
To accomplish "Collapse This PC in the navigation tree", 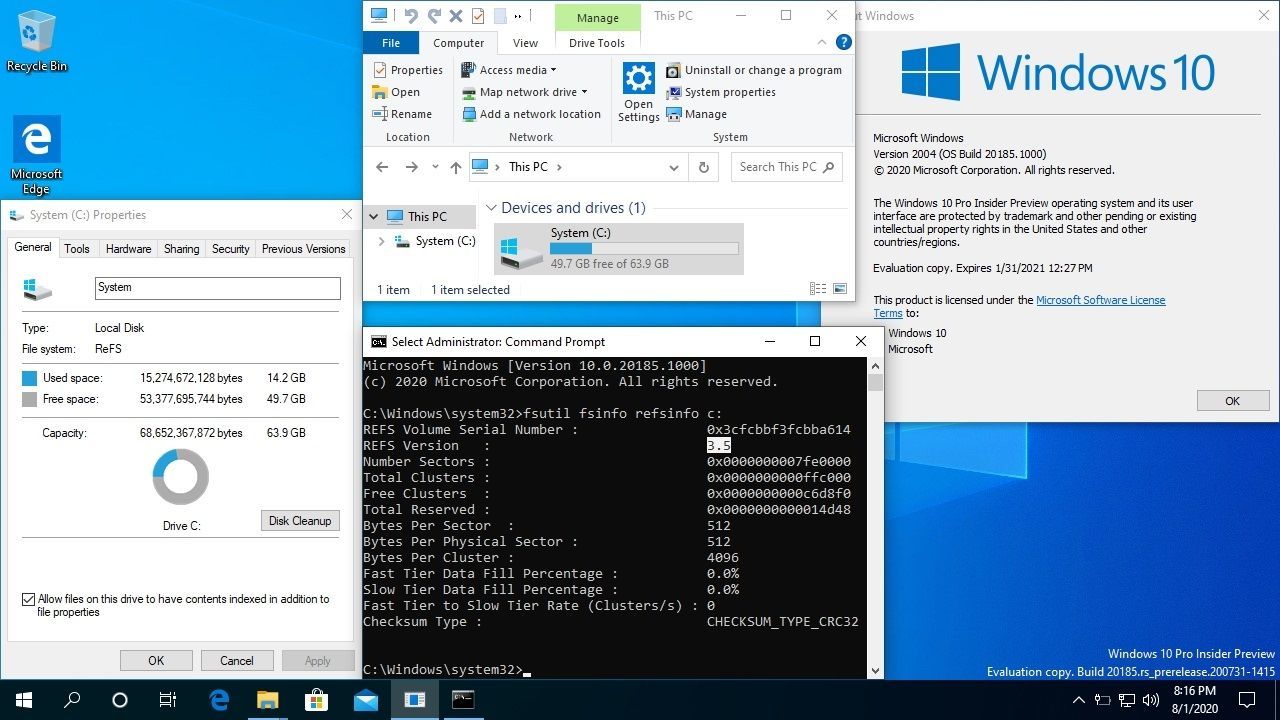I will 374,216.
